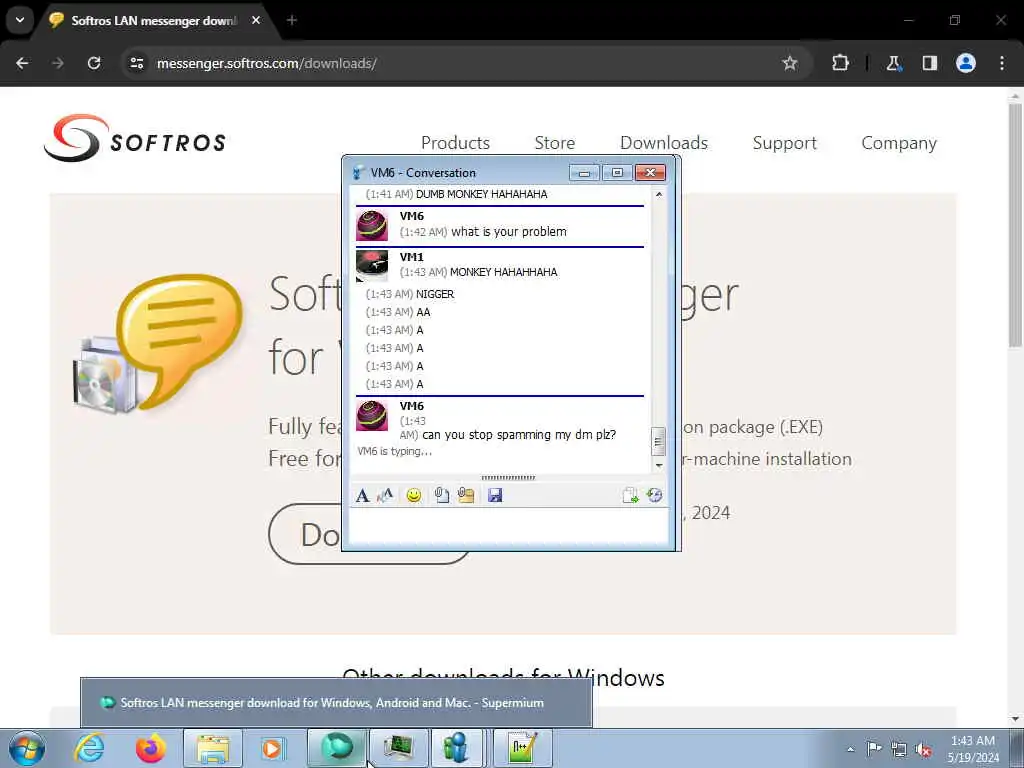Viewport: 1024px width, 768px height.
Task: Click the text 'what is your problem'
Action: (x=509, y=232)
